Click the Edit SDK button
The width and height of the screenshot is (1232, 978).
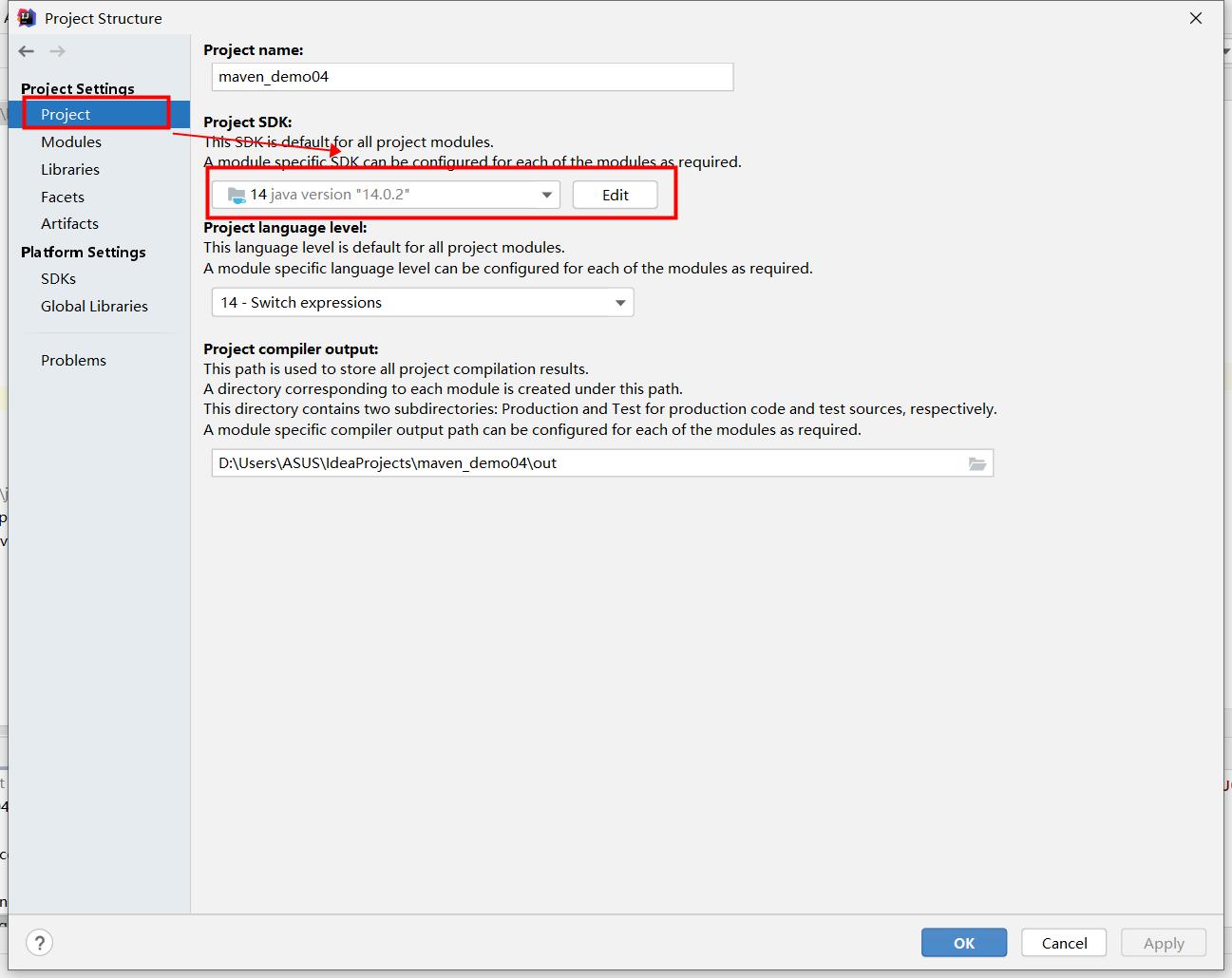pyautogui.click(x=616, y=195)
